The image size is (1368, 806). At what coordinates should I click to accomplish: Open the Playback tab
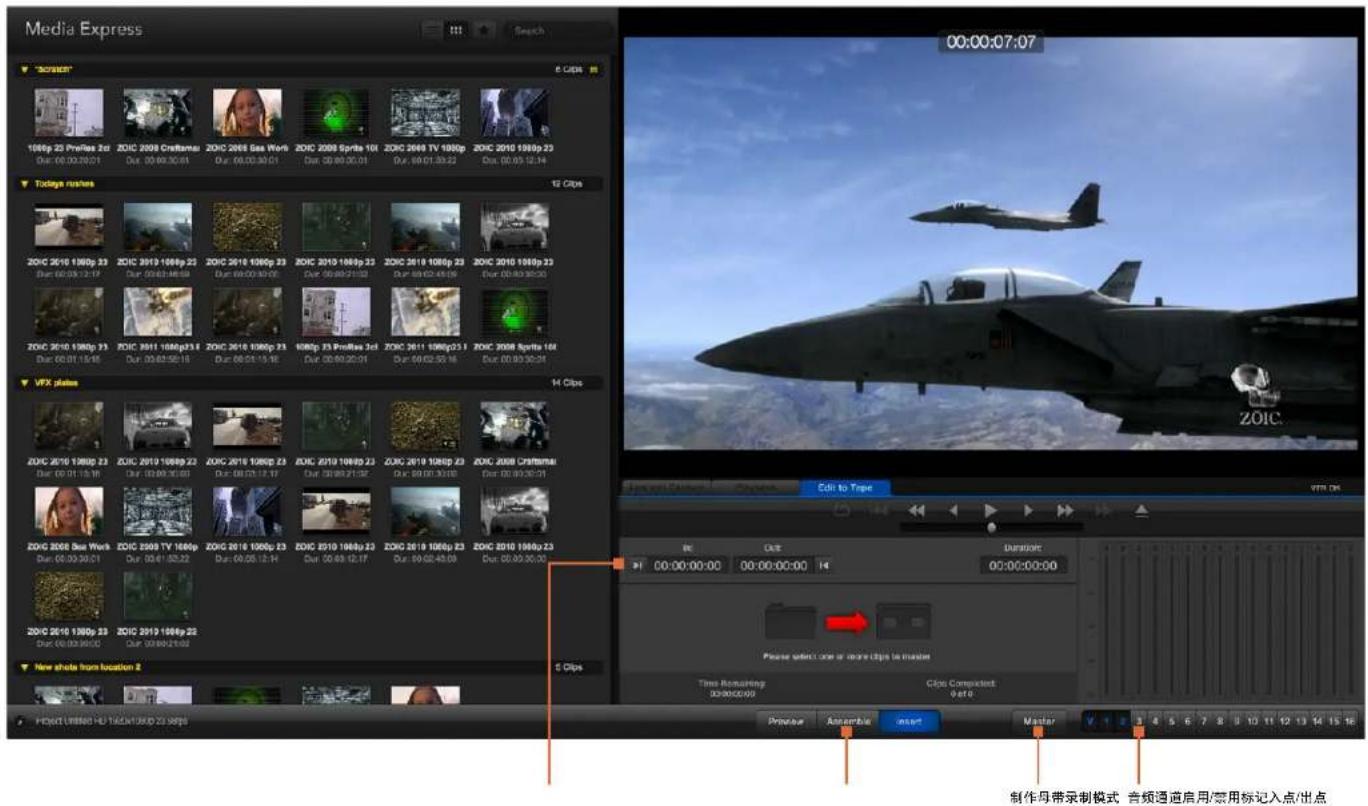pos(756,487)
